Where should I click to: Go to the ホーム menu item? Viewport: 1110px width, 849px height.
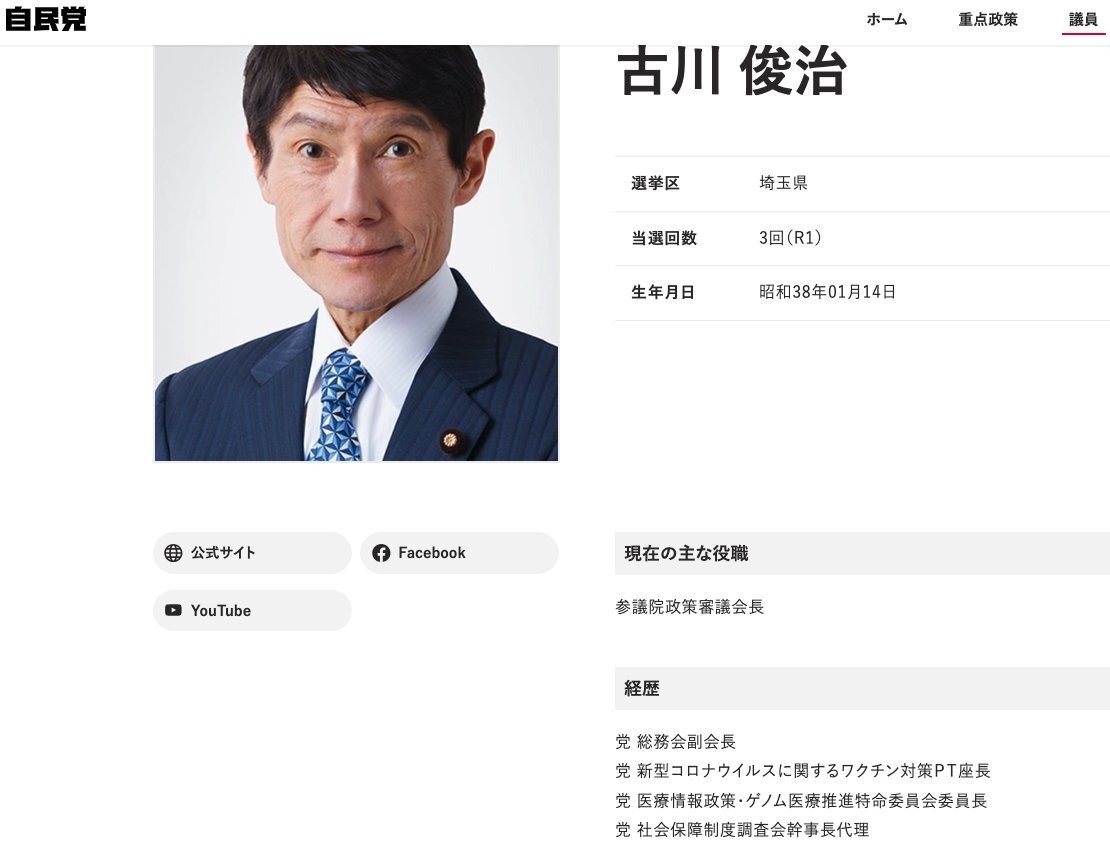click(x=886, y=20)
